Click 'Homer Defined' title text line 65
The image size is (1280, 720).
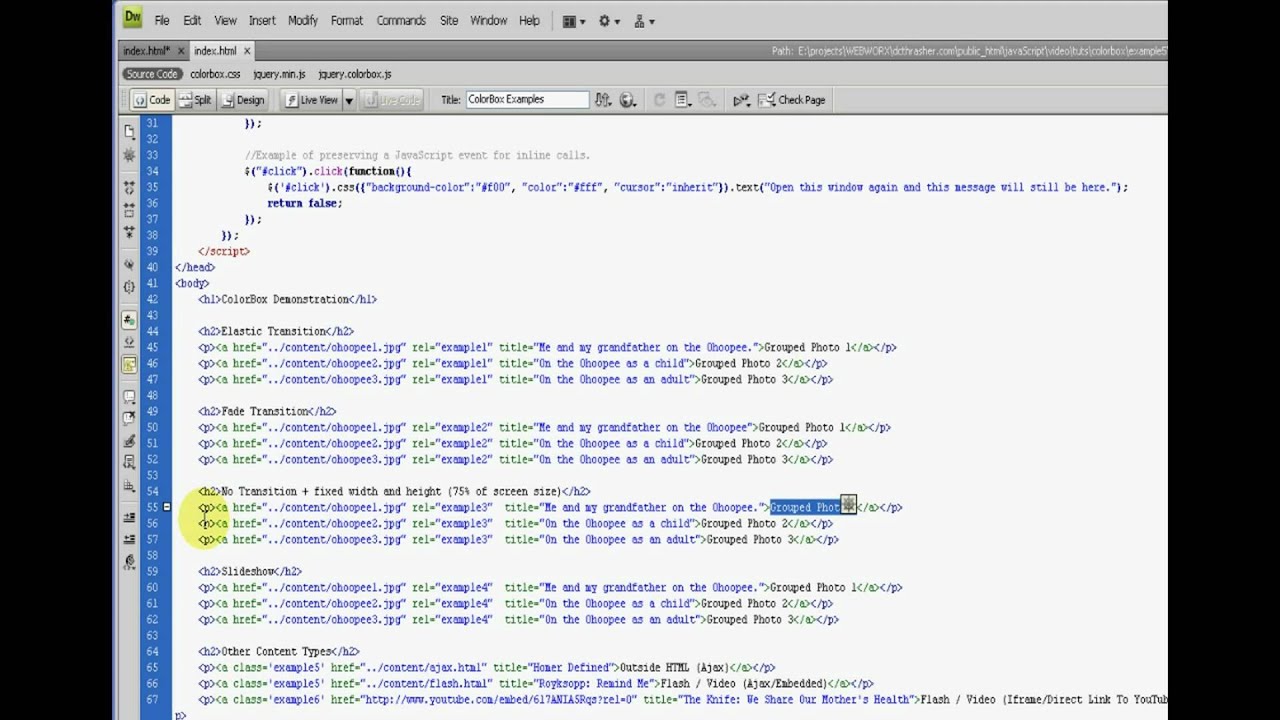575,667
